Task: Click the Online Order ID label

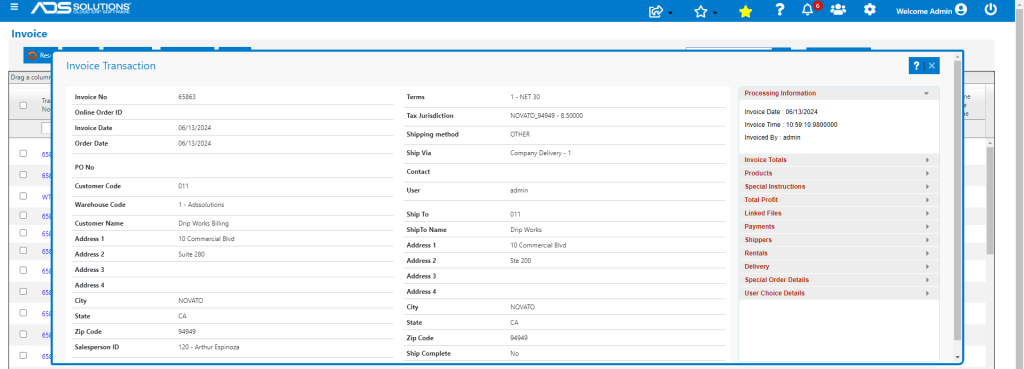Action: coord(99,112)
